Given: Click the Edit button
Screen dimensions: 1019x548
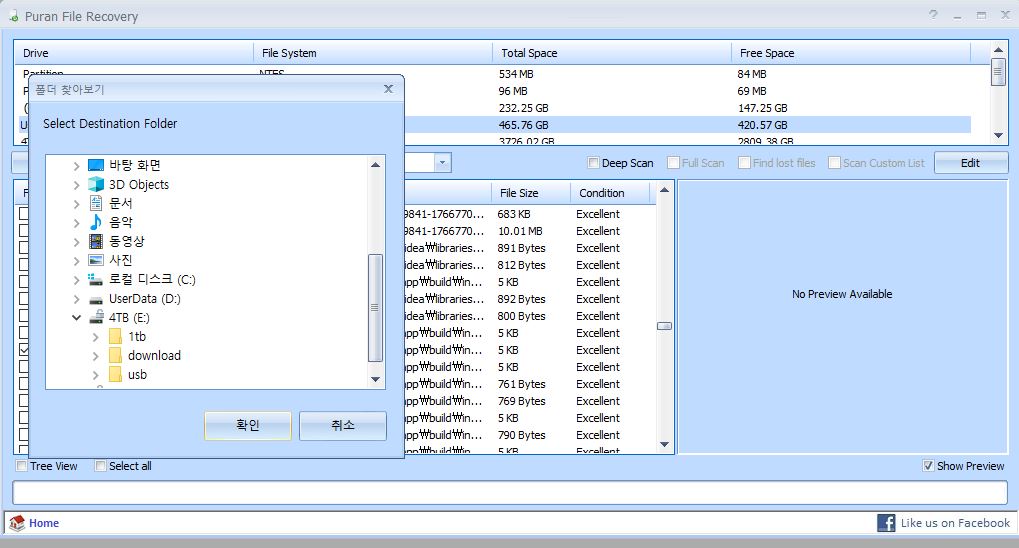Looking at the screenshot, I should point(971,163).
